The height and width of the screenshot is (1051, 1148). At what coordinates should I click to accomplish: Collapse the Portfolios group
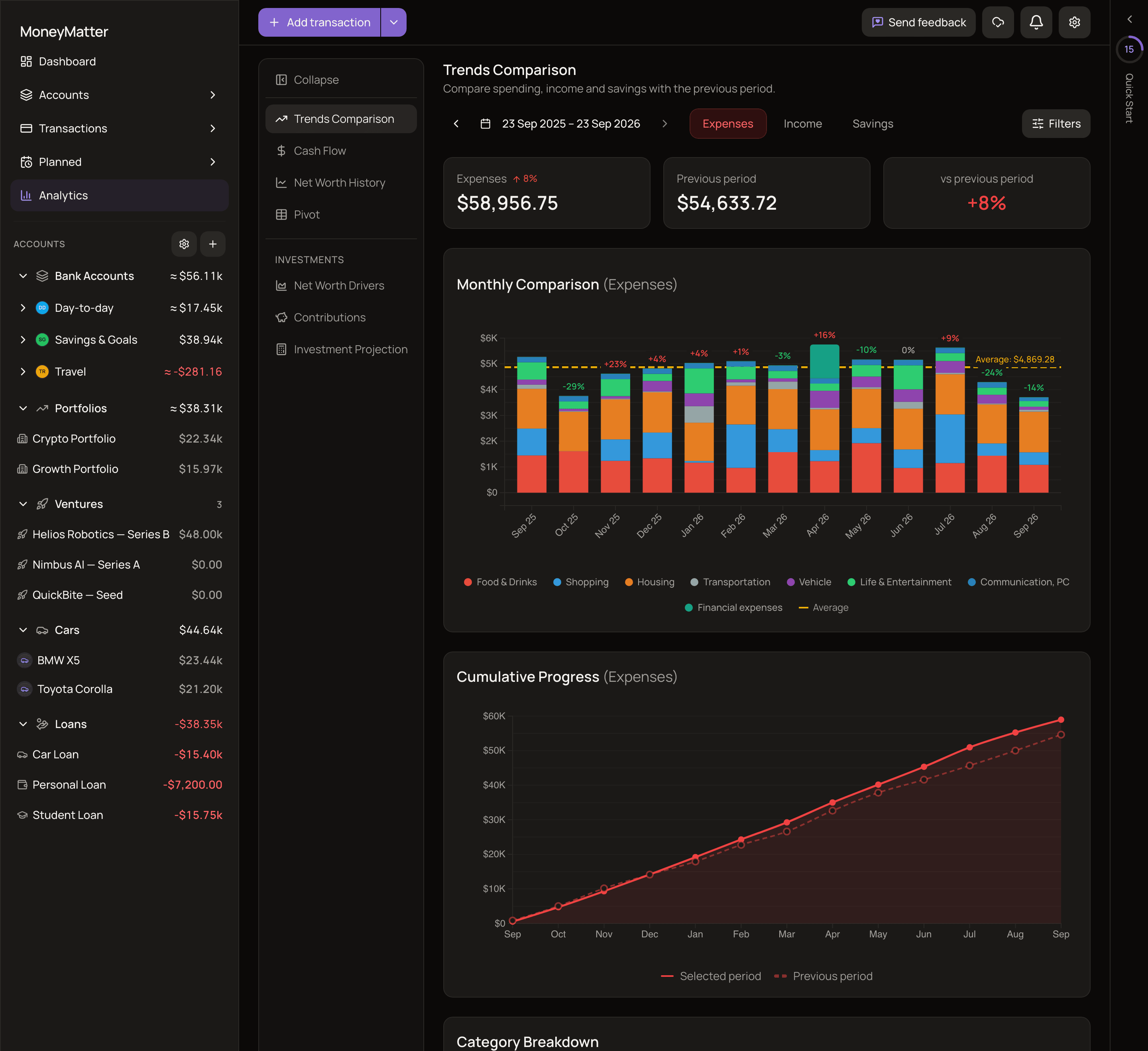click(x=23, y=408)
